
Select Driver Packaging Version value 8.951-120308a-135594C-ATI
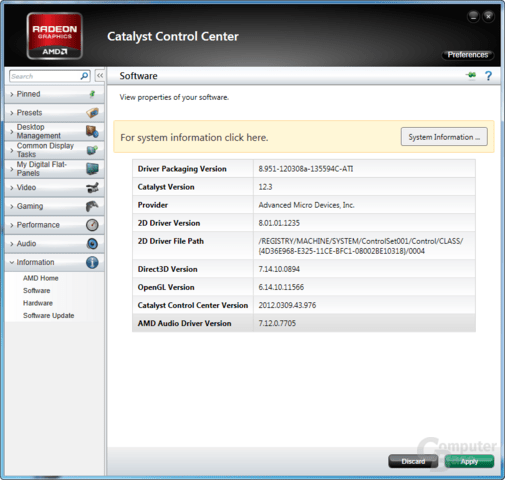306,169
